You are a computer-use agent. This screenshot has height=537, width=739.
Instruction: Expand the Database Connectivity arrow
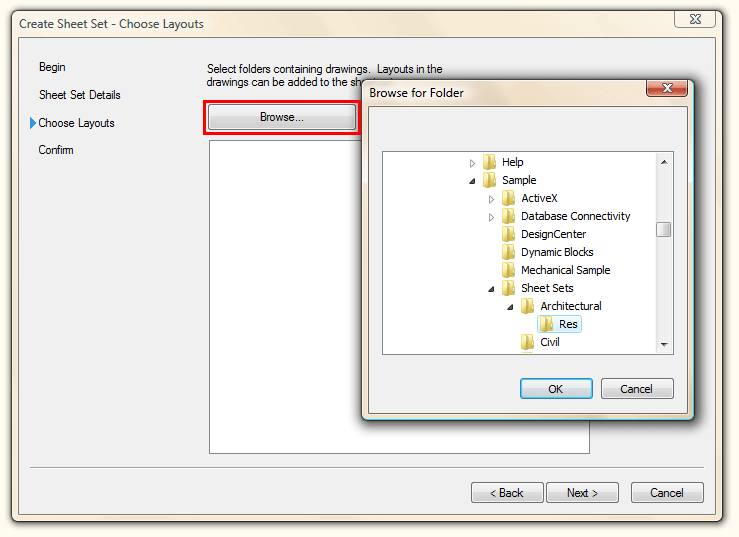[x=491, y=217]
